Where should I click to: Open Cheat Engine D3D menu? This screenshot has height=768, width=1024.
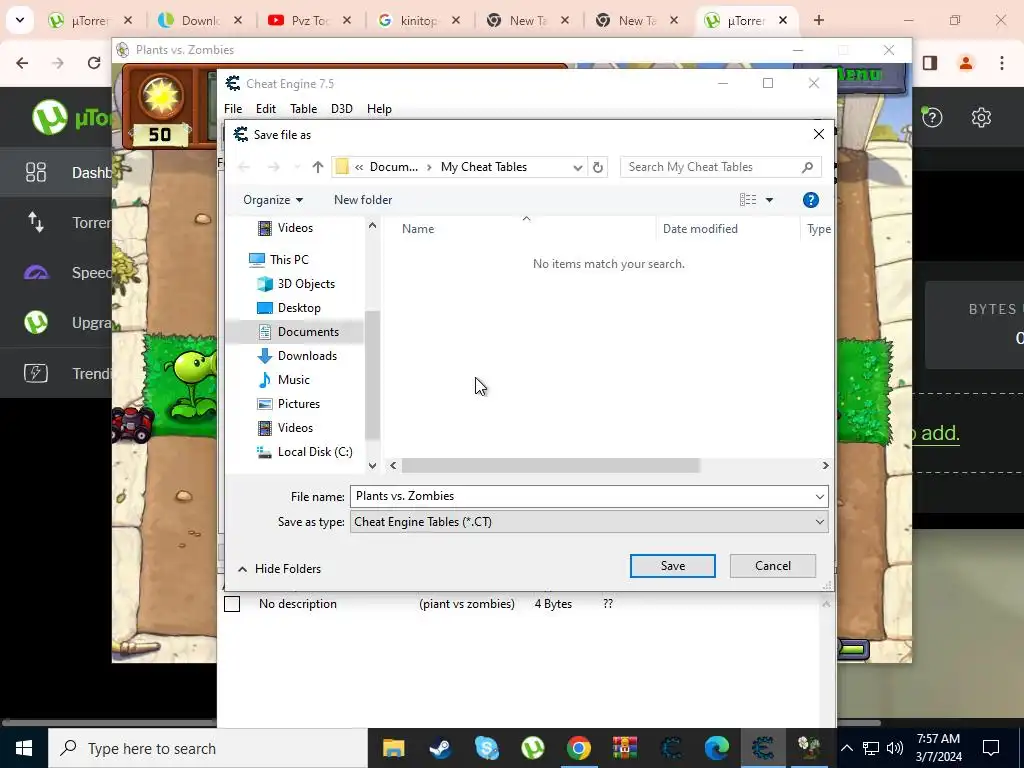pyautogui.click(x=342, y=109)
